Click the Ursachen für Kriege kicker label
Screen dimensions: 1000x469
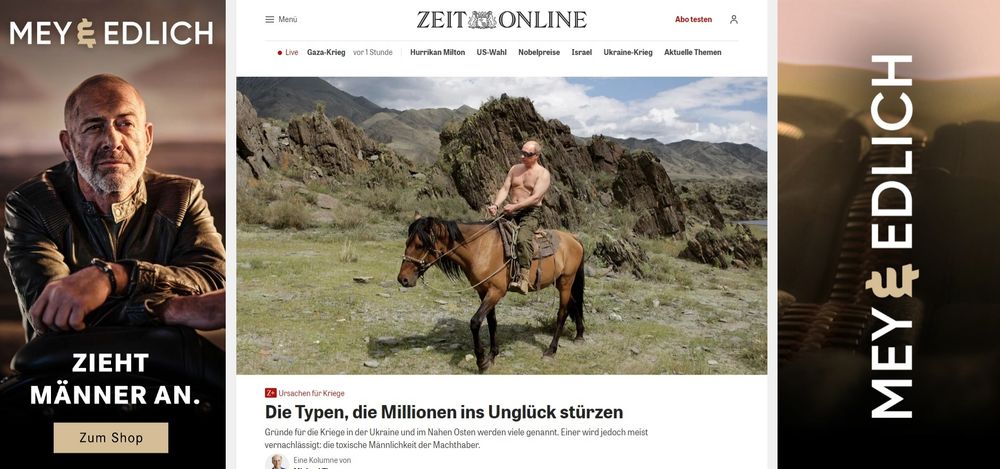(x=311, y=394)
